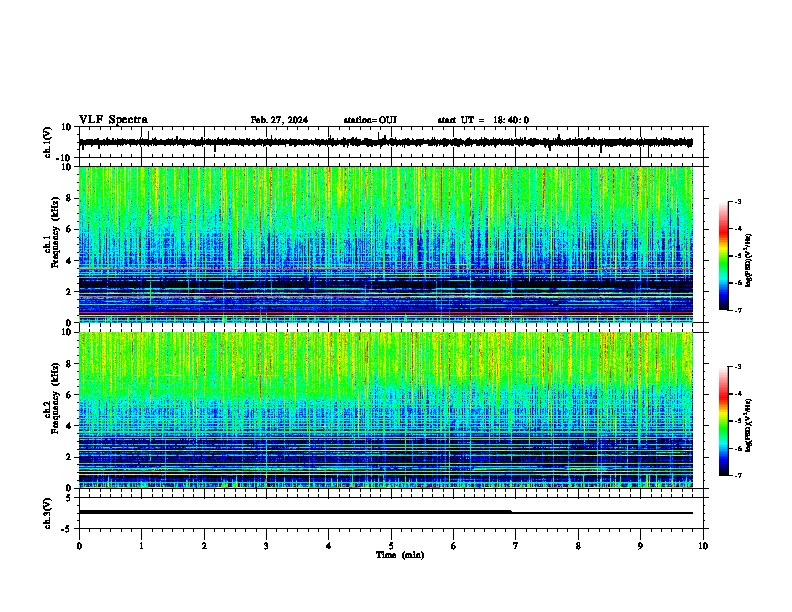The height and width of the screenshot is (612, 792).
Task: Click the ch.1 spectrogram color scale bar
Action: 724,256
